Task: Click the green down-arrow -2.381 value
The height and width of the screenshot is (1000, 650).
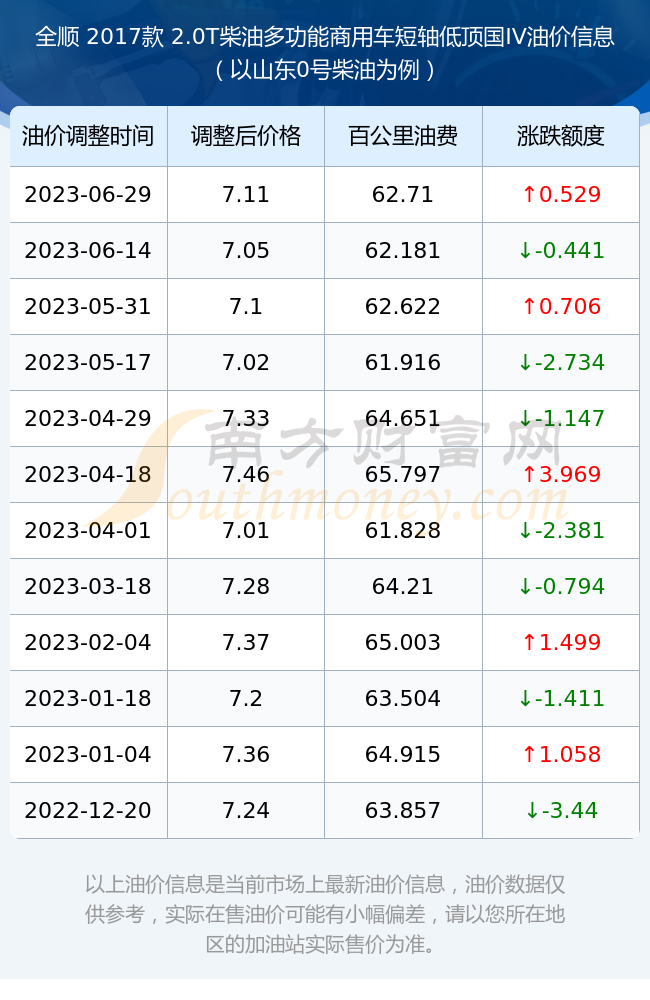Action: [561, 531]
